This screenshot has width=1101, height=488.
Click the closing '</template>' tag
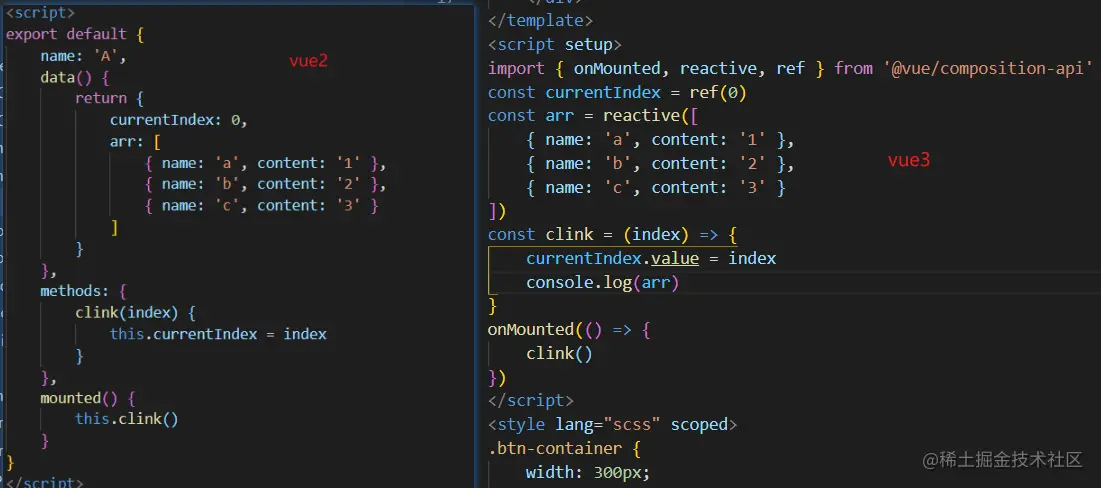click(x=541, y=21)
